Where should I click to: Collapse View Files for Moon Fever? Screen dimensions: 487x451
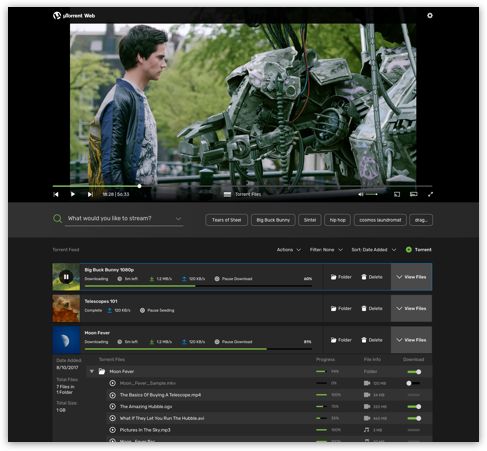click(x=411, y=340)
